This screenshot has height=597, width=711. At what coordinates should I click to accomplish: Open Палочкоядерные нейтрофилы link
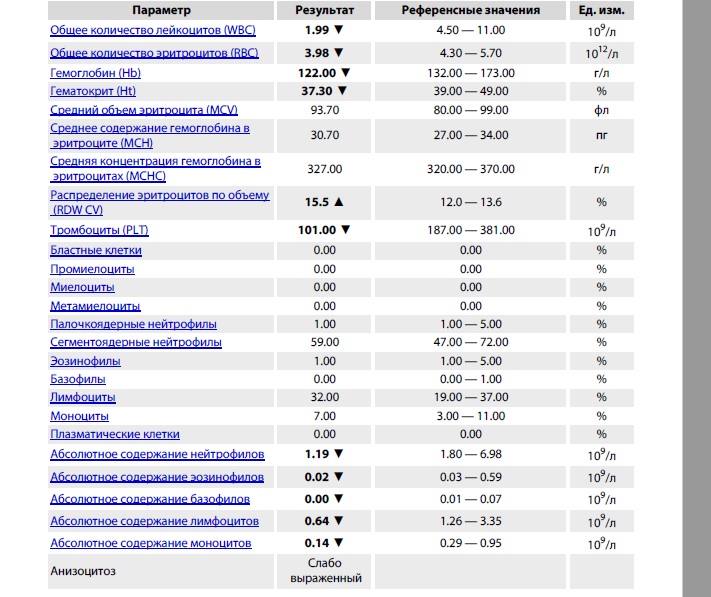click(133, 324)
